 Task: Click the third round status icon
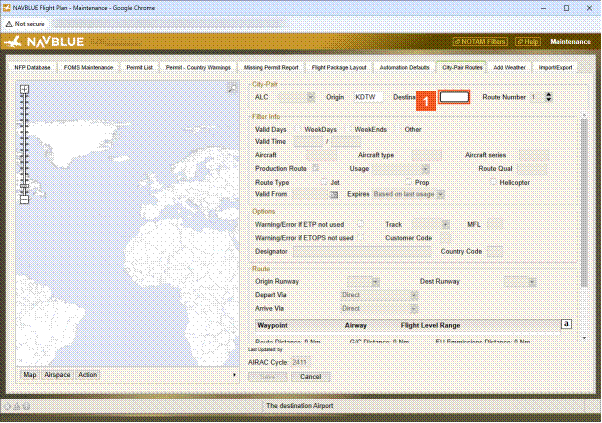(26, 406)
